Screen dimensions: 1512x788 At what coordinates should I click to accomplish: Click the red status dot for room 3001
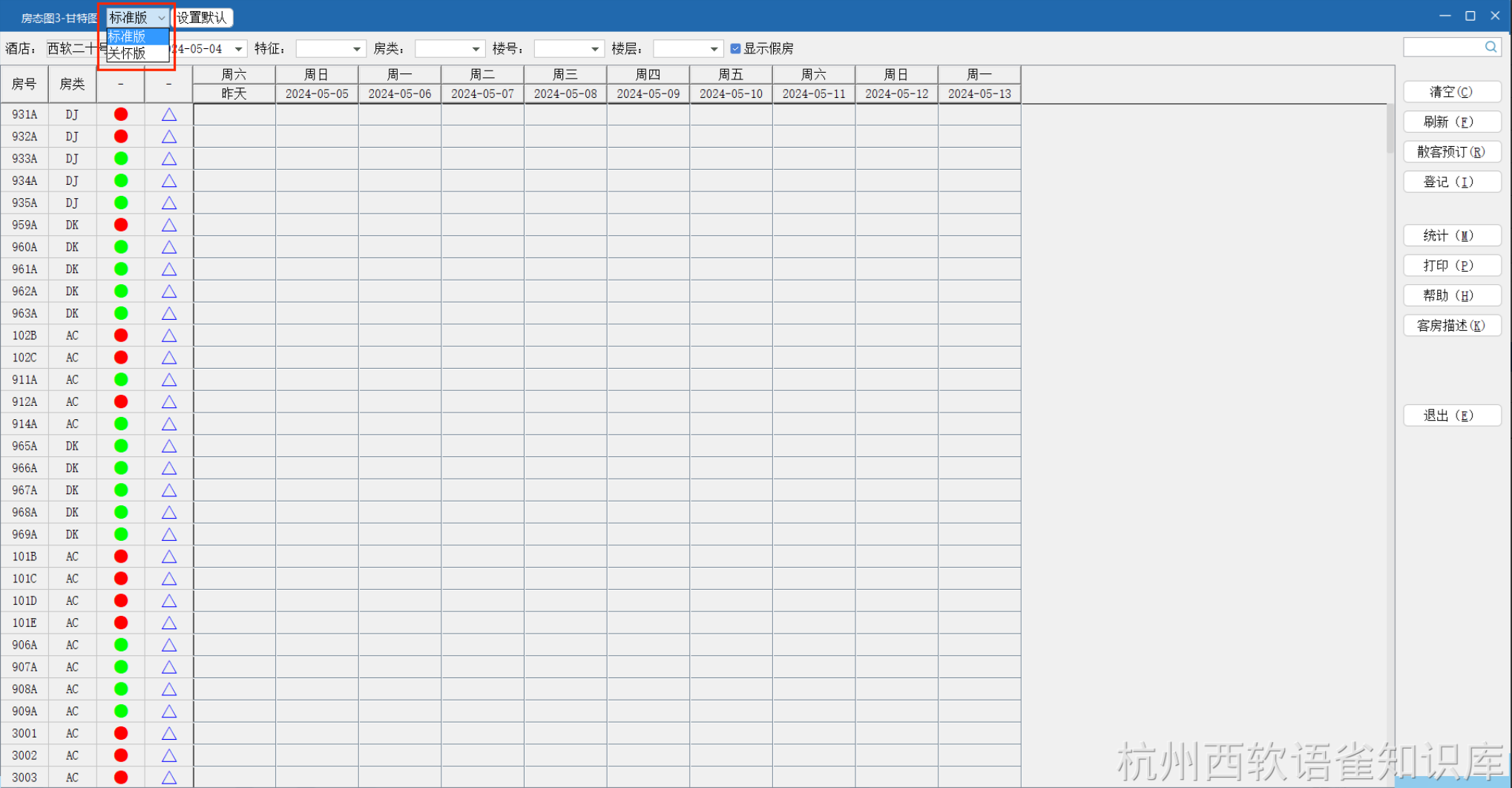point(121,733)
